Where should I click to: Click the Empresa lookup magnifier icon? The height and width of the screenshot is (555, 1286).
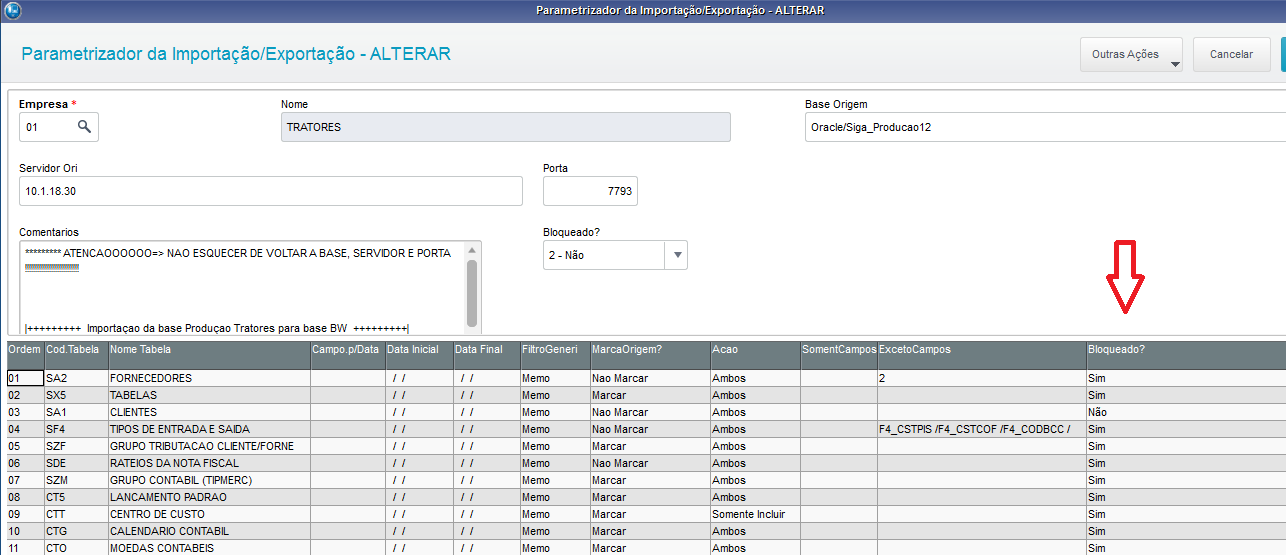pos(85,127)
